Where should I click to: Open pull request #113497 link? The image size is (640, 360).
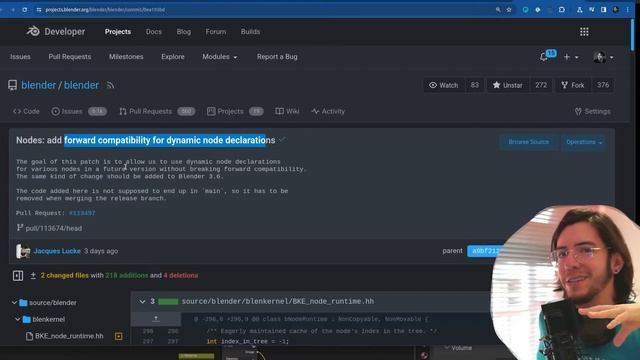pos(82,213)
